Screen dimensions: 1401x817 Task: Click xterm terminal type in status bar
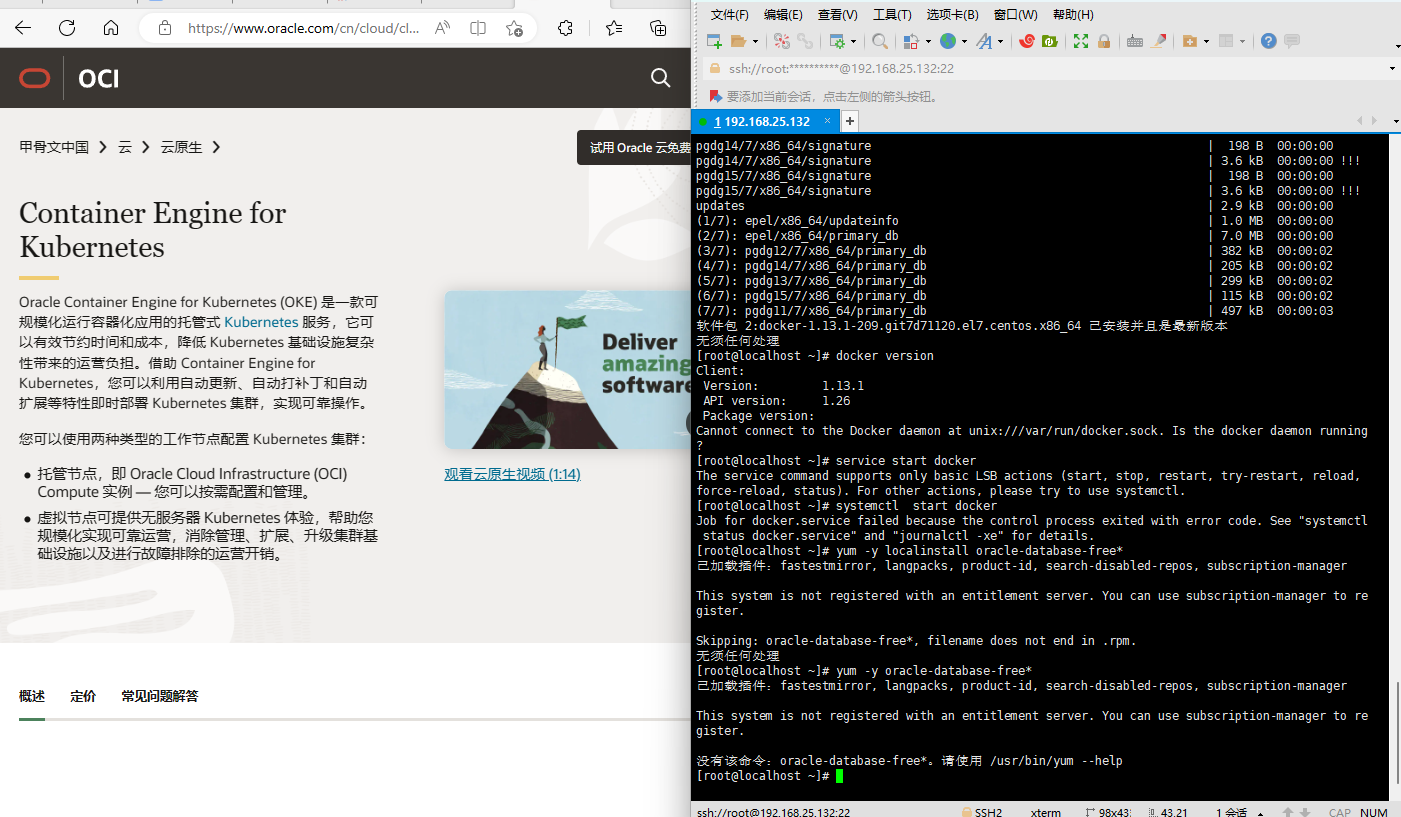pyautogui.click(x=1046, y=812)
